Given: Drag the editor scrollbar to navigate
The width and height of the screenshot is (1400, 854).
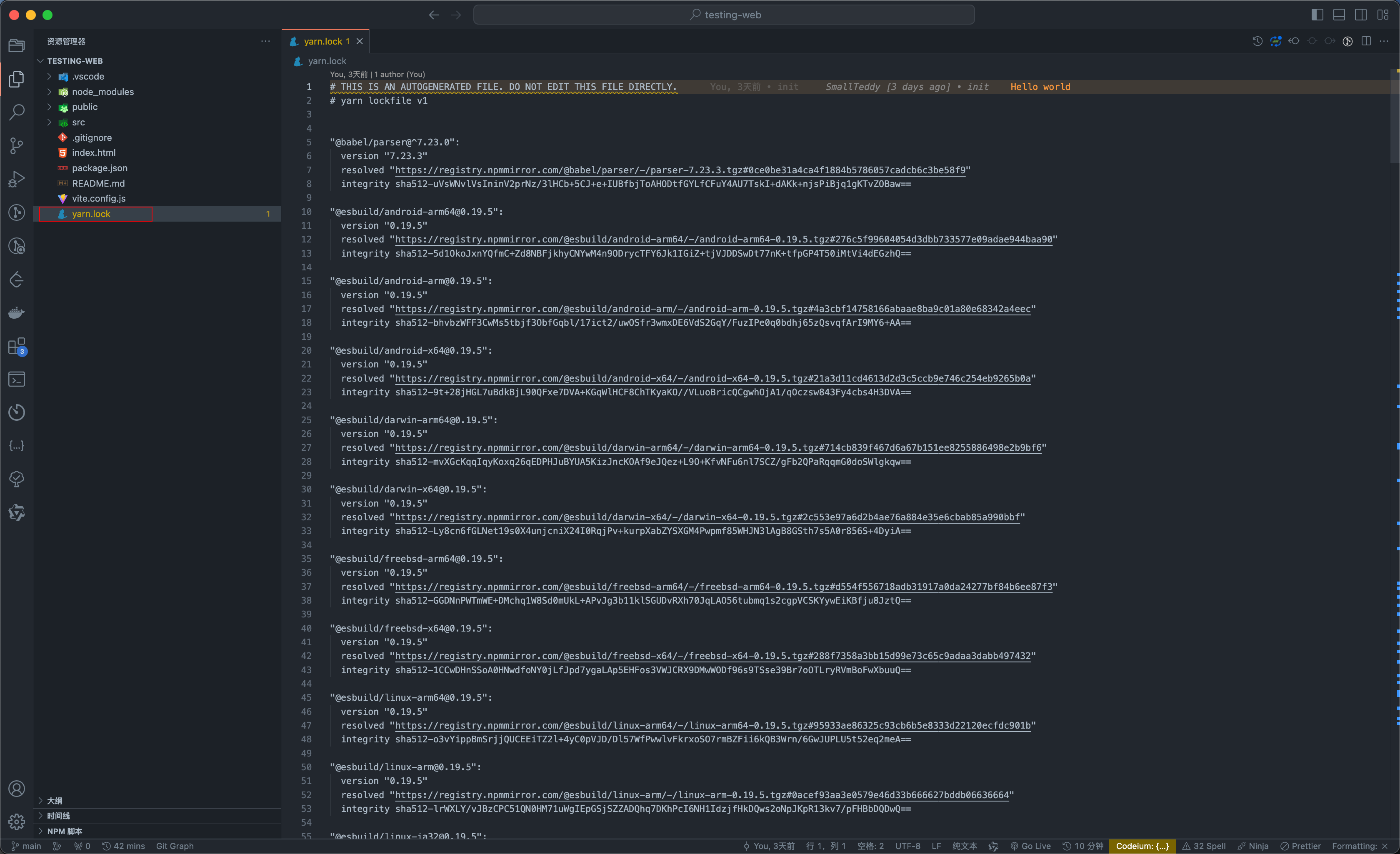Looking at the screenshot, I should click(1393, 119).
